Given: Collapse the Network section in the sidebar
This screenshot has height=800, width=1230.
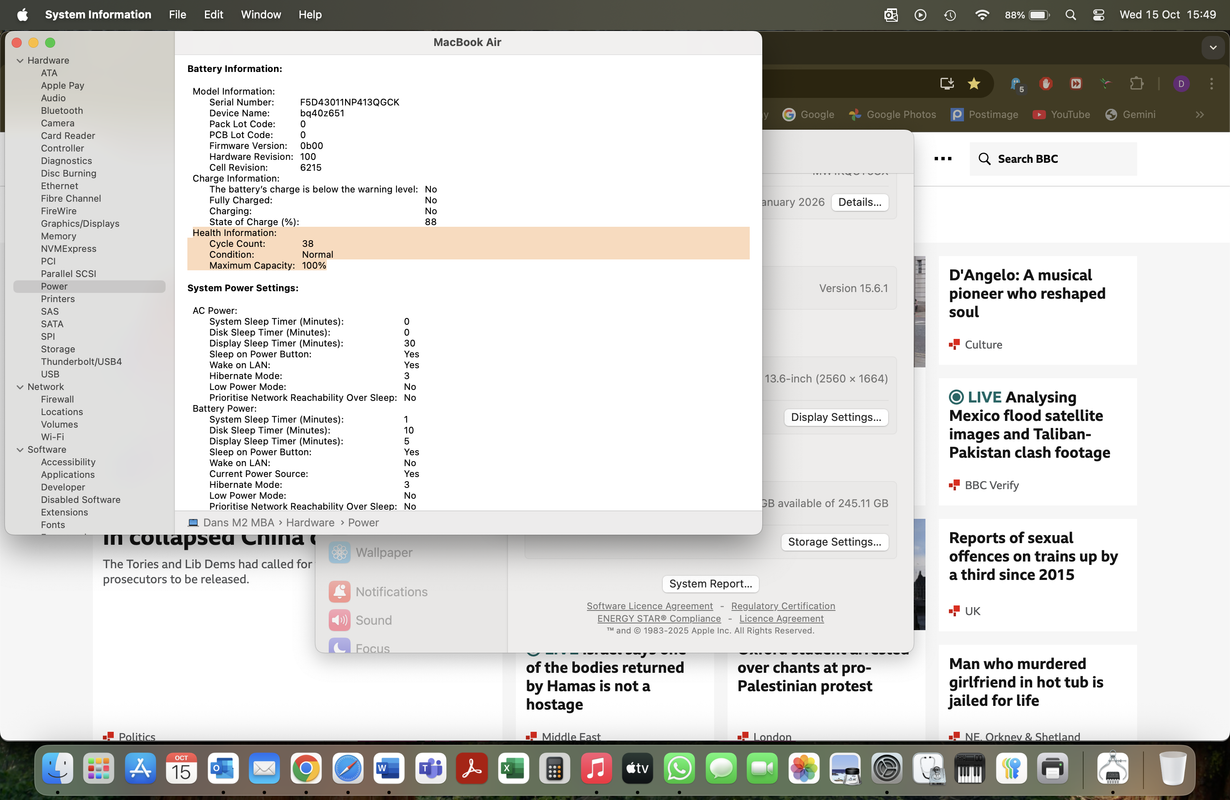Looking at the screenshot, I should (x=19, y=387).
